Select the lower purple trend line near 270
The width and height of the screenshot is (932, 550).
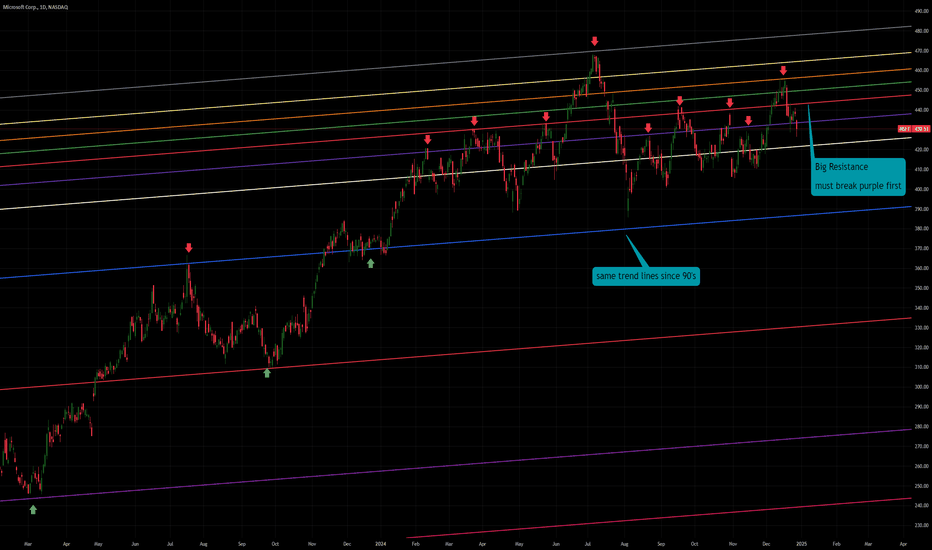click(455, 465)
